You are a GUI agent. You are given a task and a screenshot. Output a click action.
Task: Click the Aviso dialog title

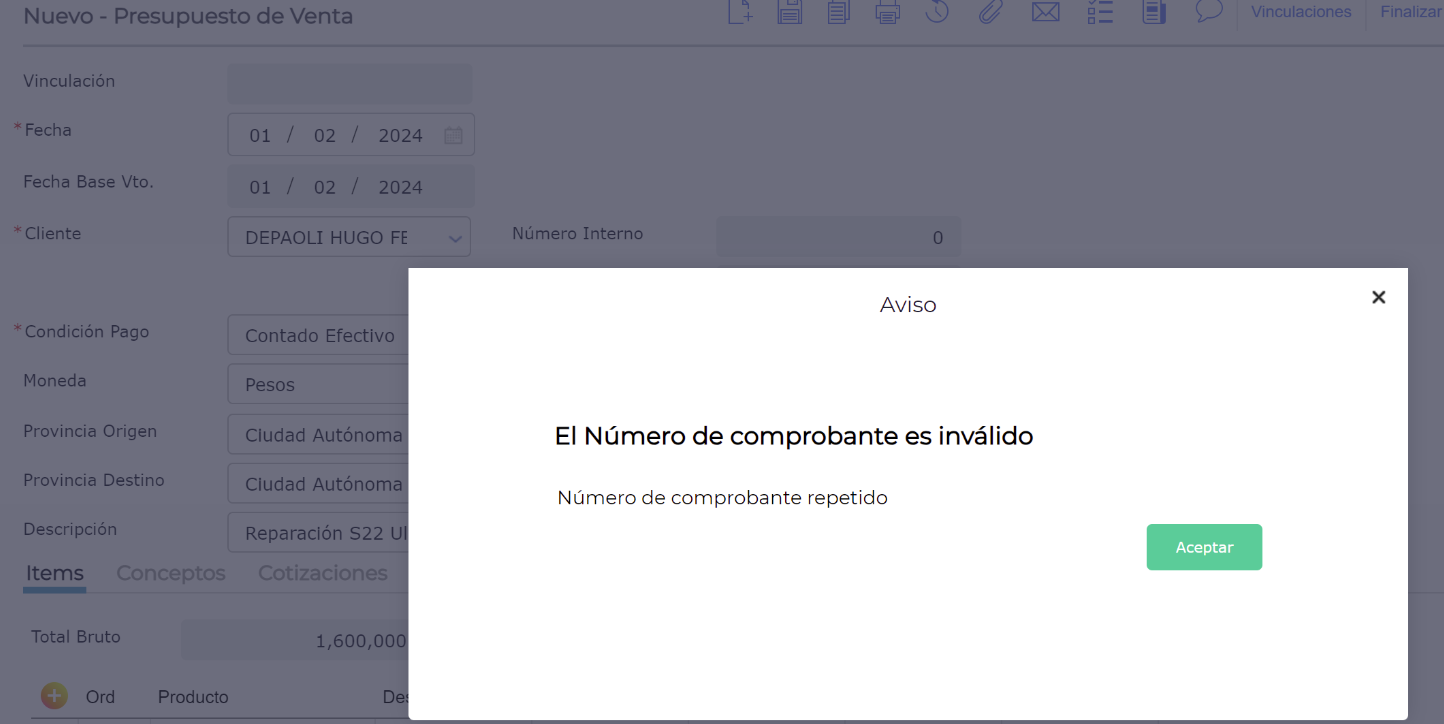pos(908,305)
